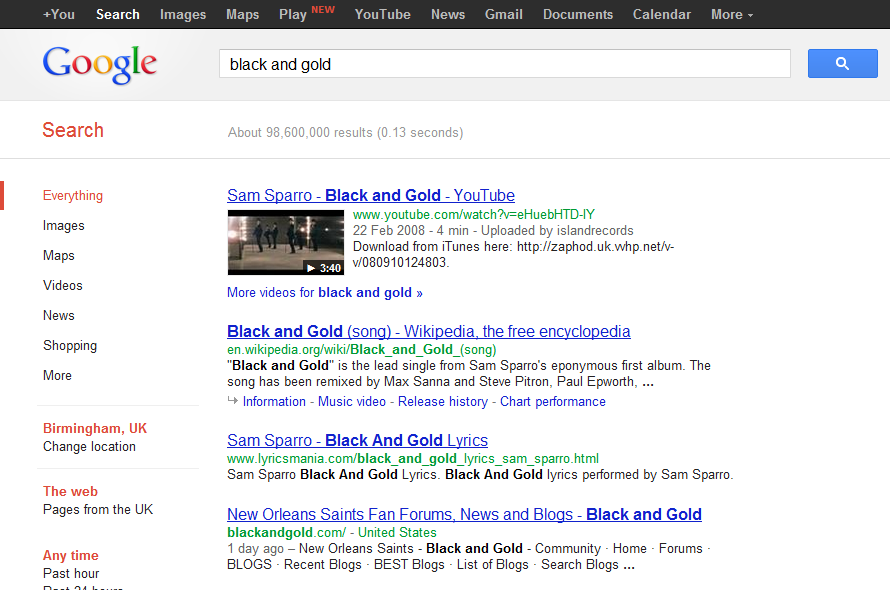Click the Birmingham, UK location heading

point(95,428)
